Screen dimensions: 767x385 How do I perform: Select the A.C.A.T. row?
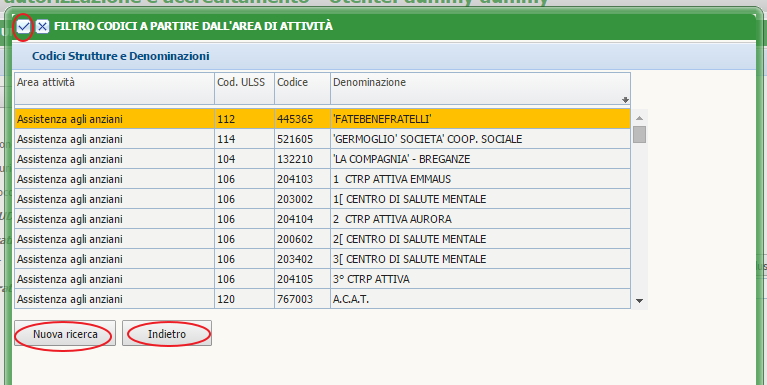point(322,299)
